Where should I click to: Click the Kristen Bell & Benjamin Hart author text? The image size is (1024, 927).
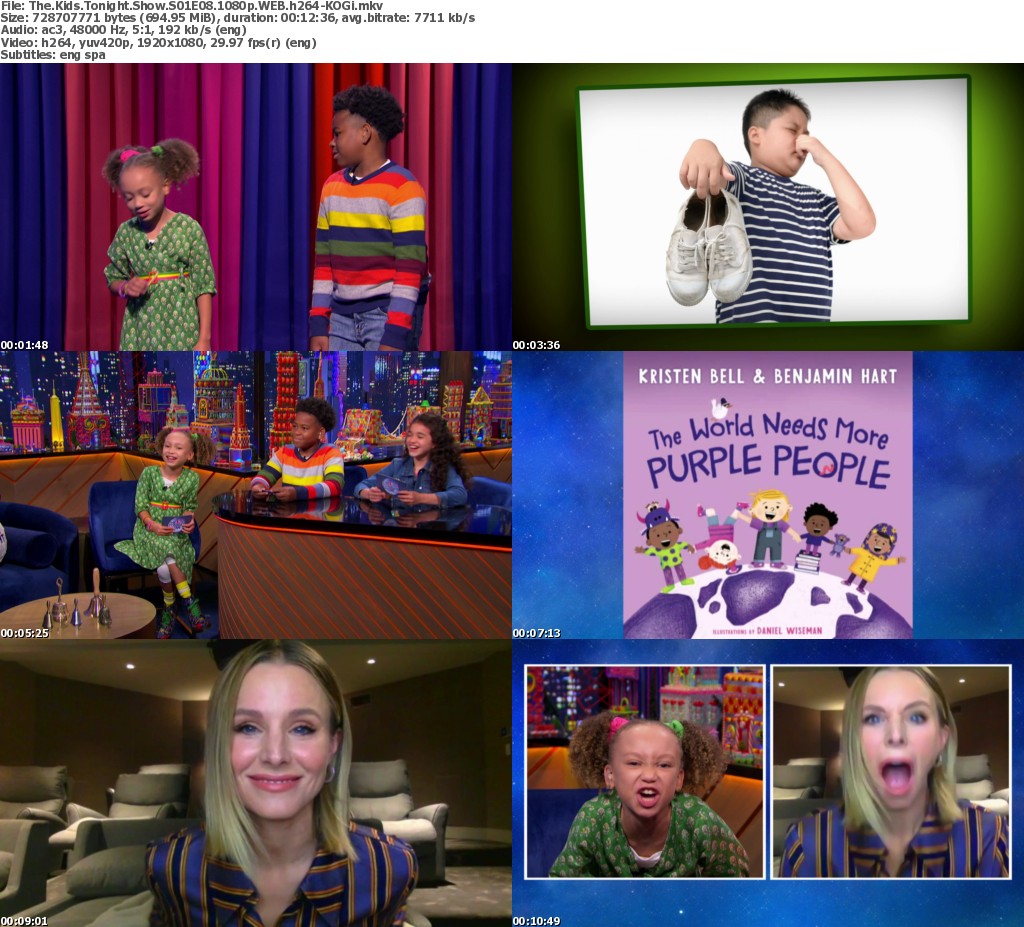click(x=767, y=377)
